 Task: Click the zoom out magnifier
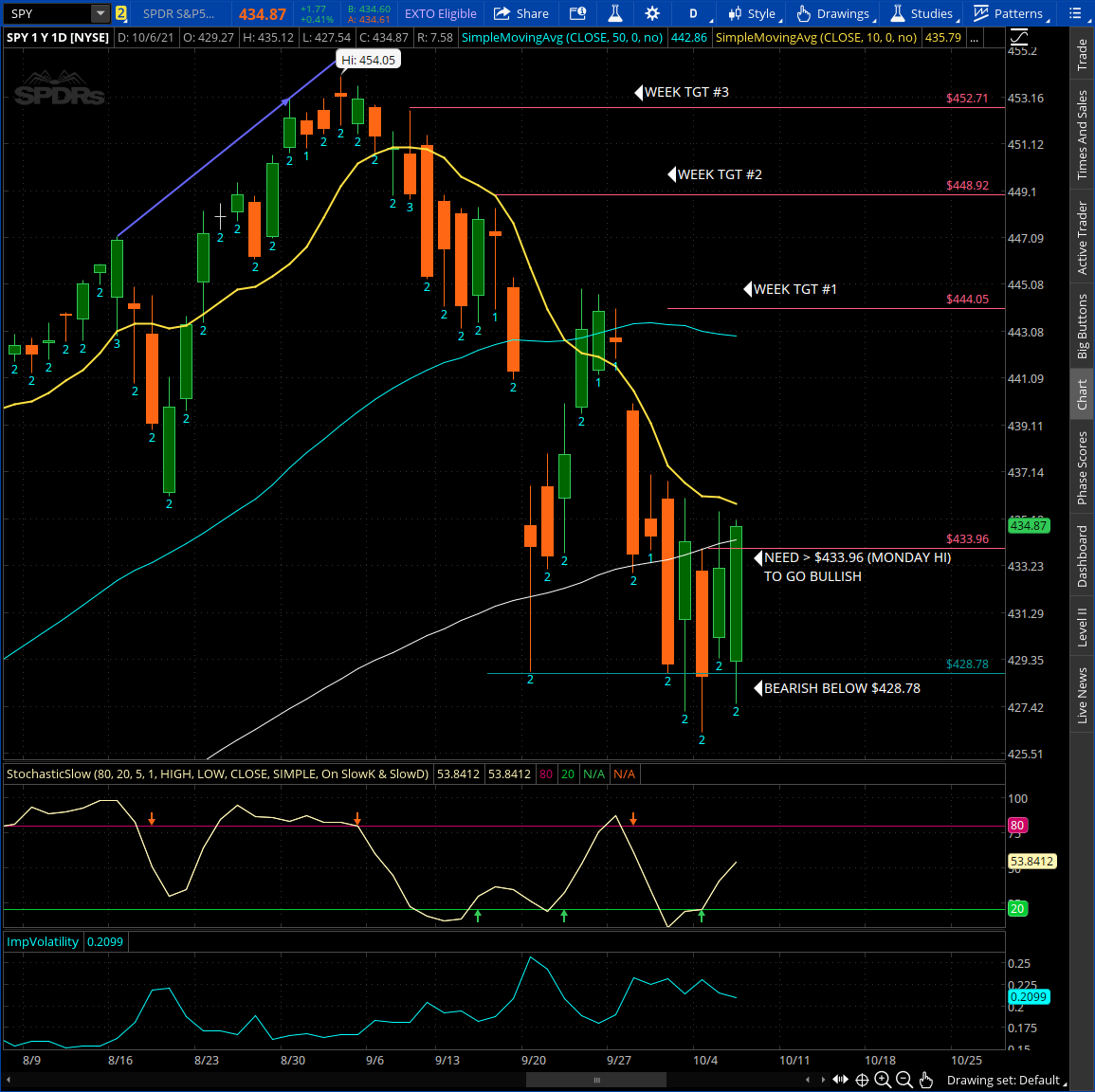pos(904,1080)
